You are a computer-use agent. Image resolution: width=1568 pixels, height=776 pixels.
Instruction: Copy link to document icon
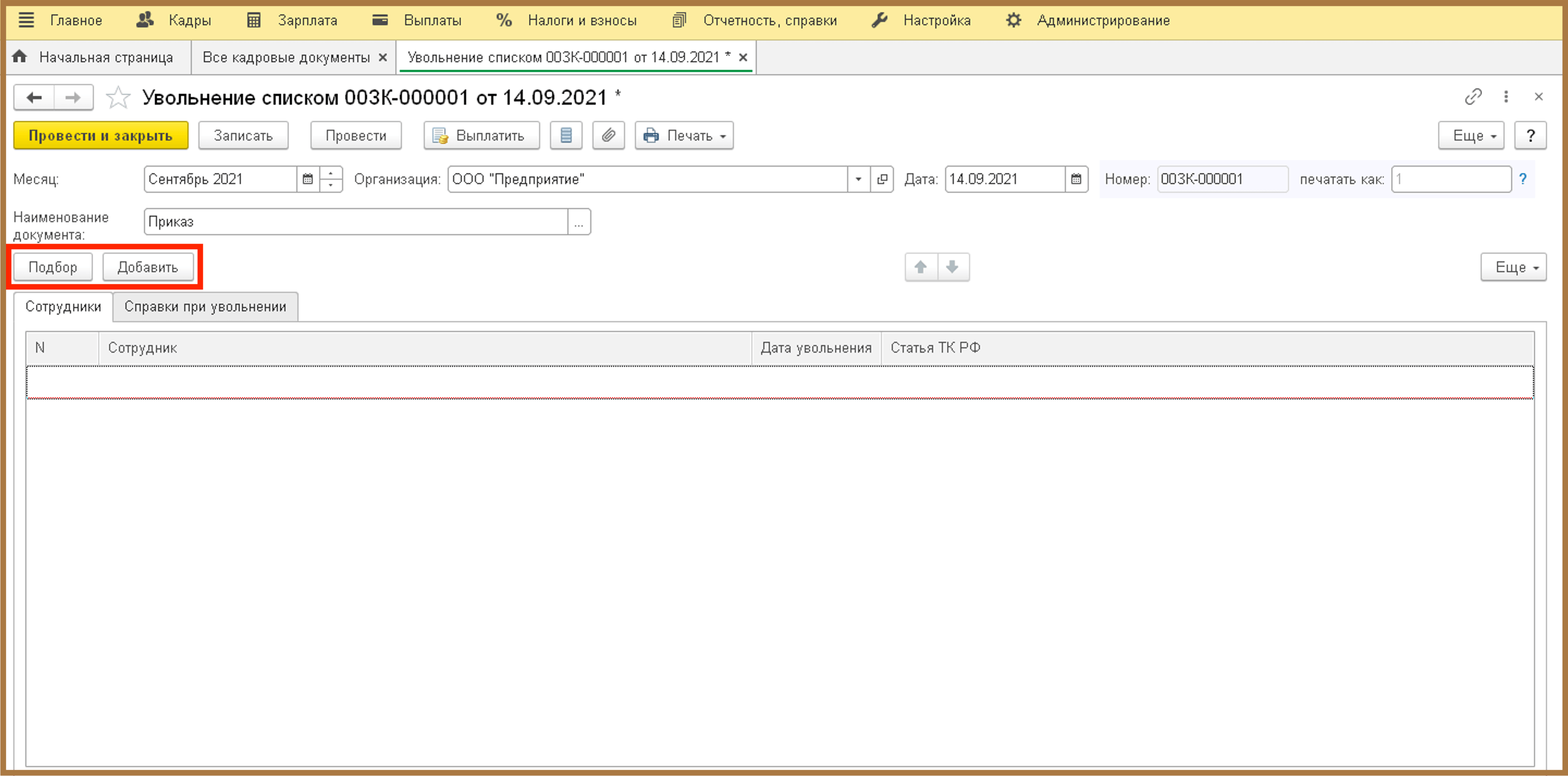[1473, 97]
